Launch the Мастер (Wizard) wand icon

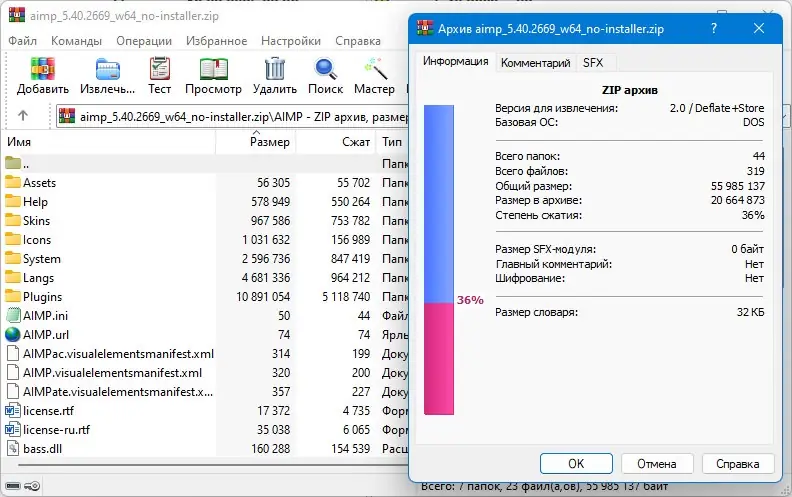[375, 68]
